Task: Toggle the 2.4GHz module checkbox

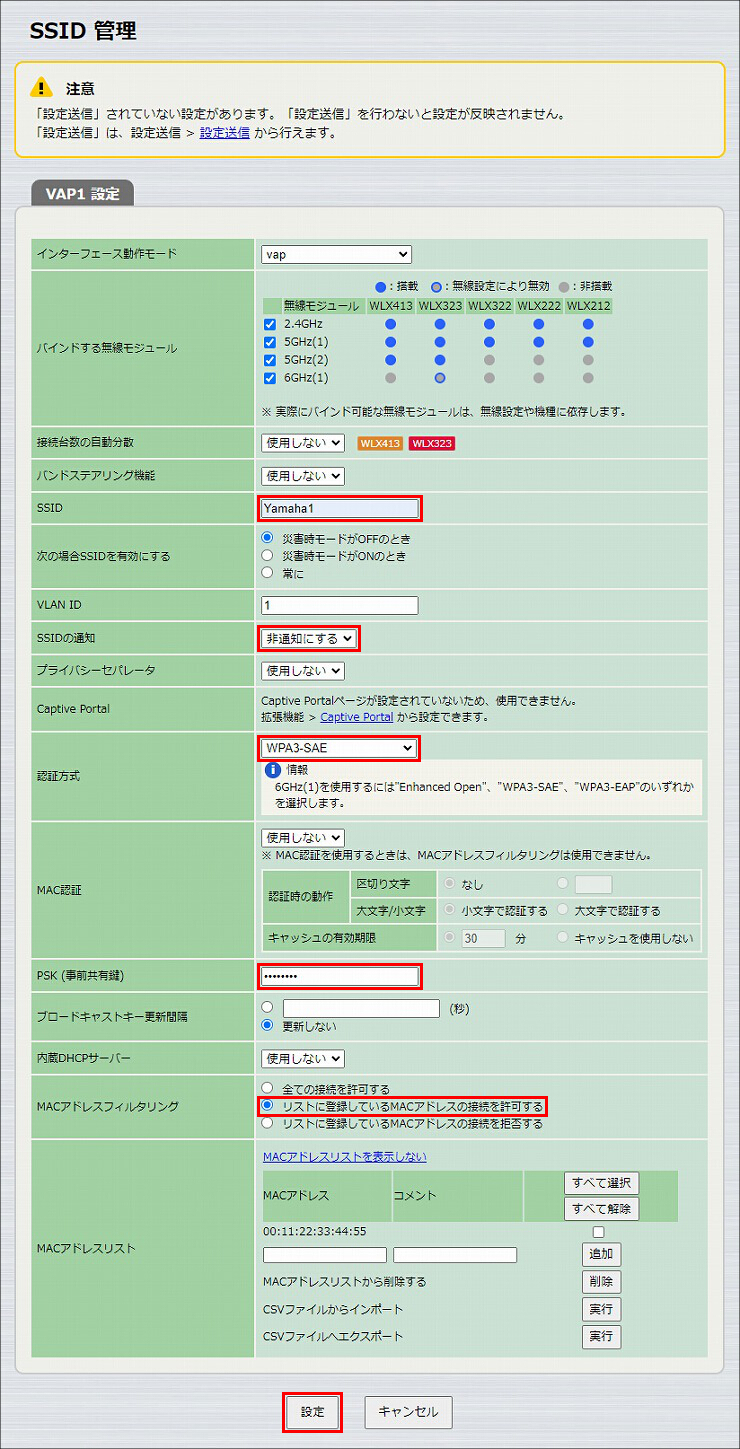Action: click(270, 325)
